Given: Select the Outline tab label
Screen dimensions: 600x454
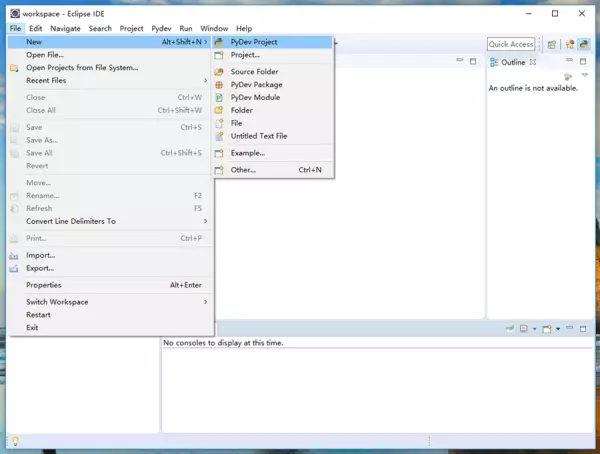Looking at the screenshot, I should (x=513, y=62).
